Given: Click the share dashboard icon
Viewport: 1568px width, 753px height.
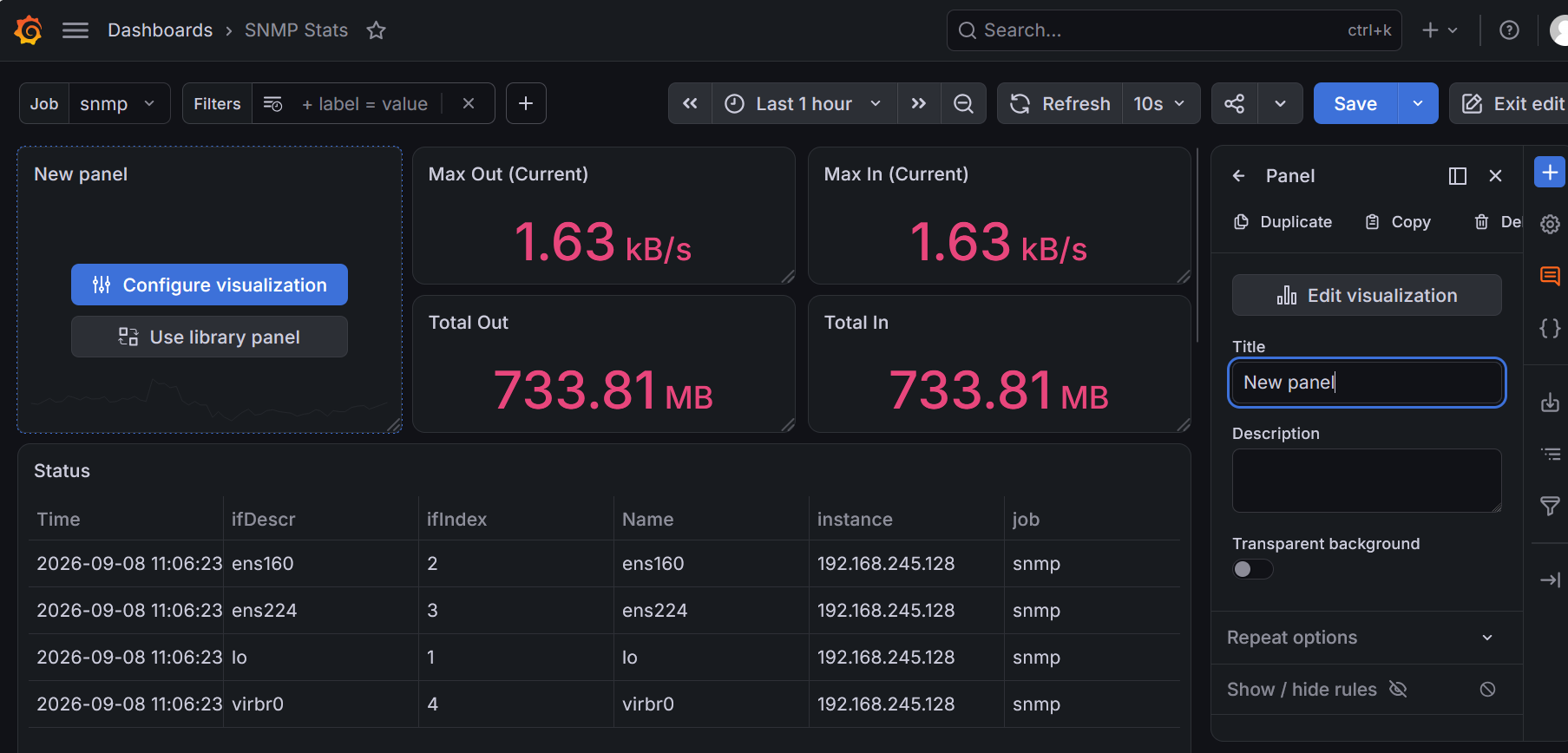Looking at the screenshot, I should pyautogui.click(x=1234, y=103).
